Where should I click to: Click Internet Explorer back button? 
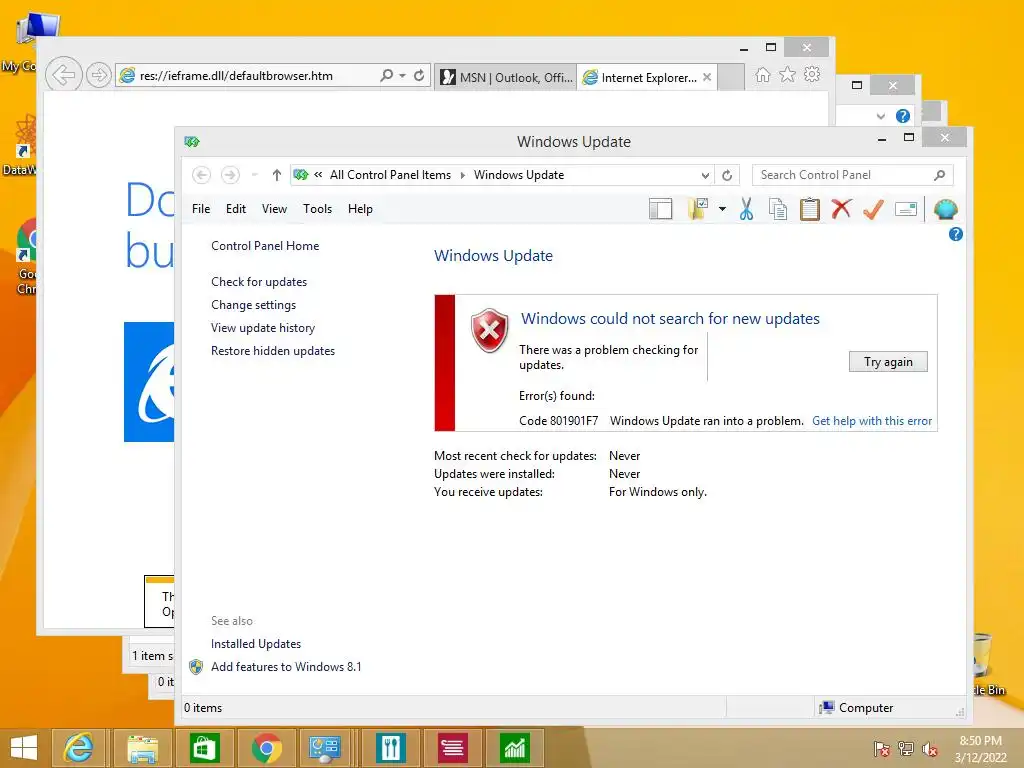tap(64, 75)
